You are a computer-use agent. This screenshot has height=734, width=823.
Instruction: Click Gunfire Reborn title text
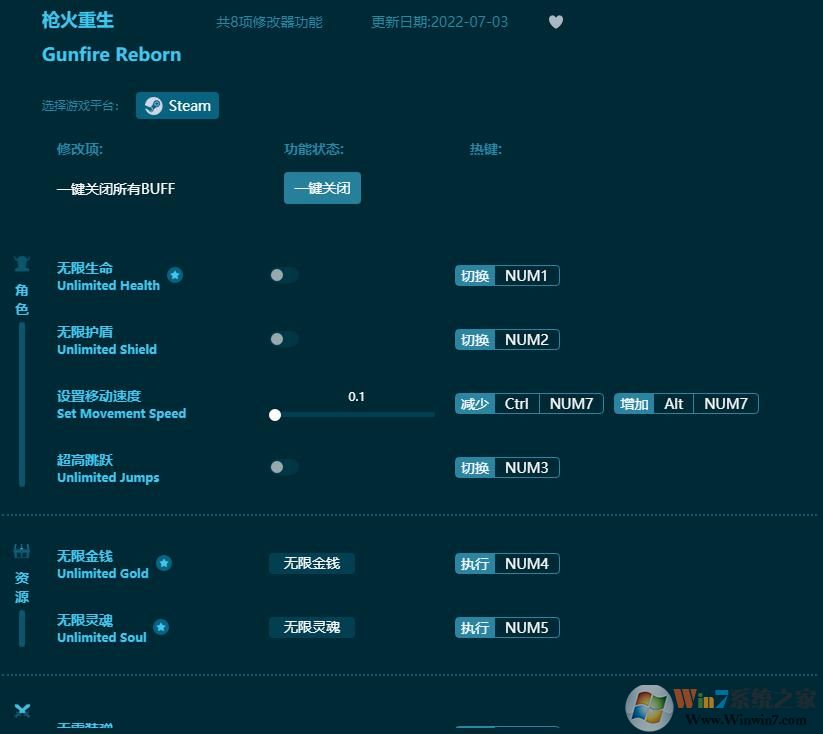tap(111, 55)
